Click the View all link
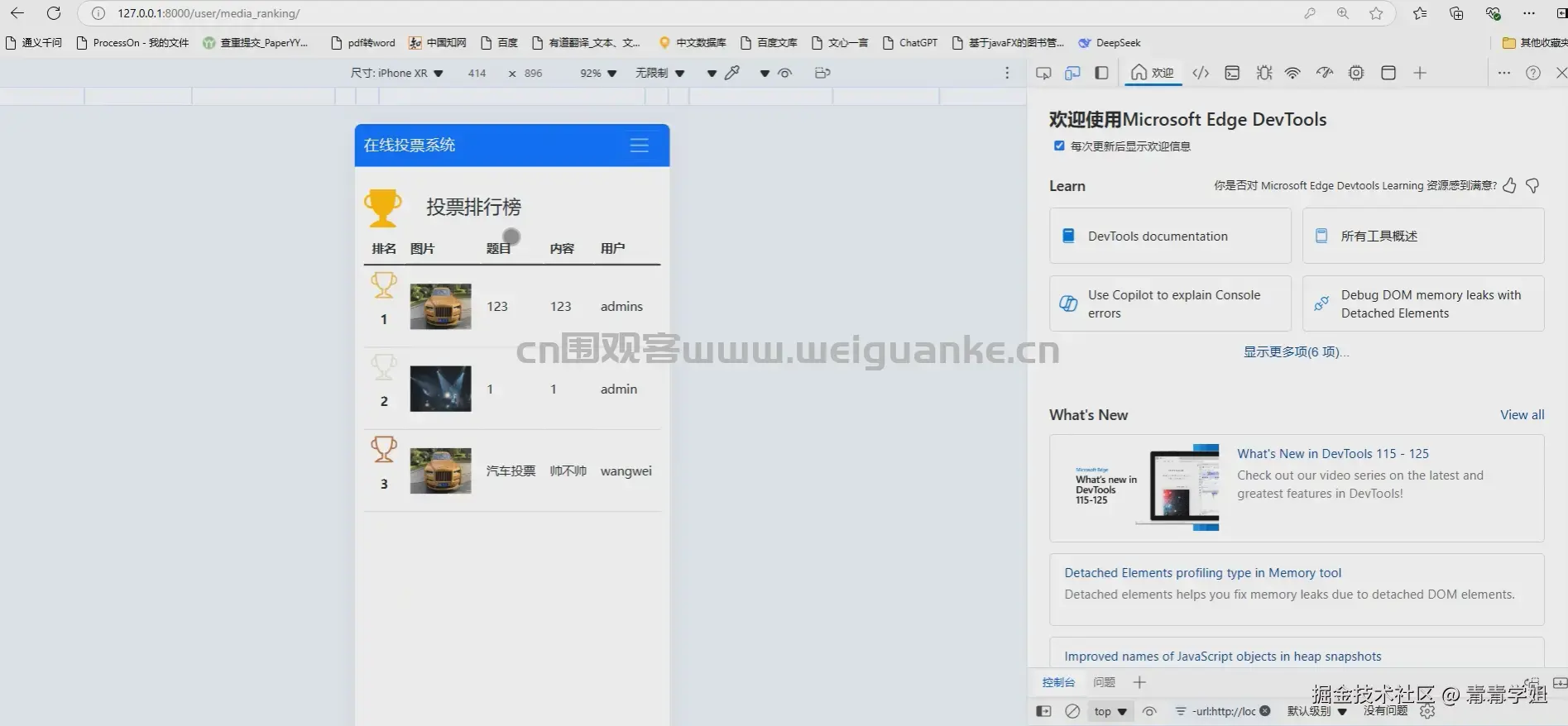1568x726 pixels. [x=1522, y=414]
